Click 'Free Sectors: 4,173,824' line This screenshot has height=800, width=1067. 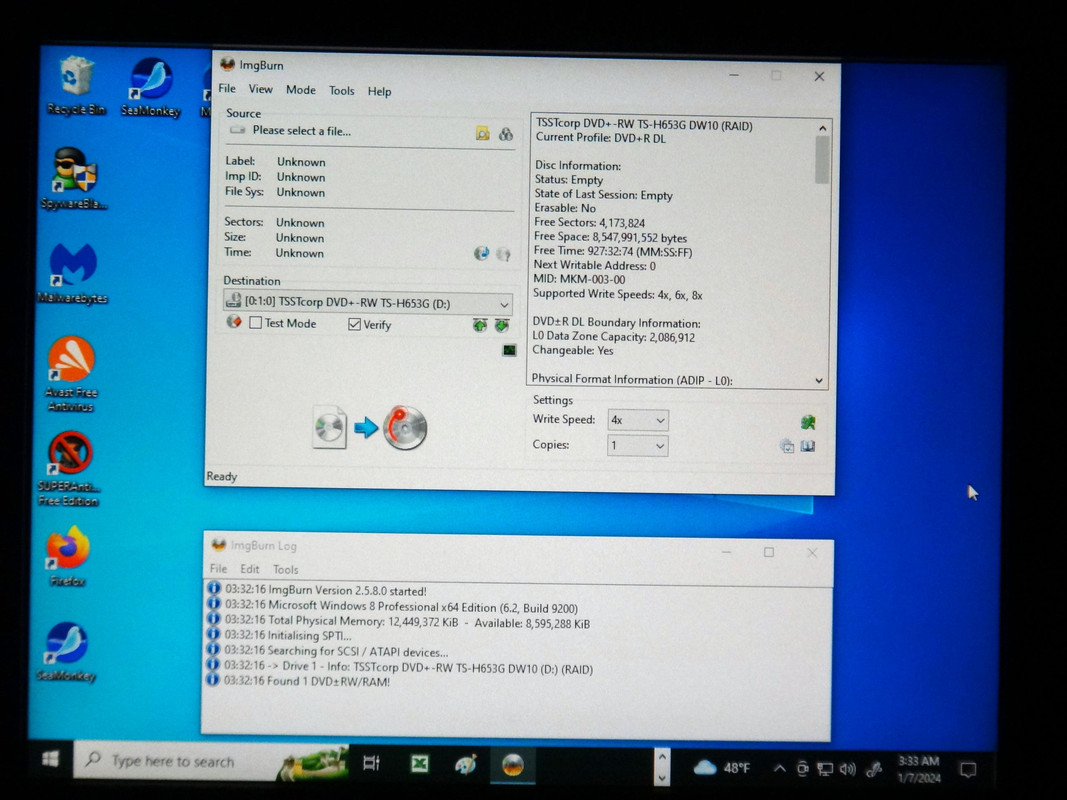pyautogui.click(x=589, y=222)
